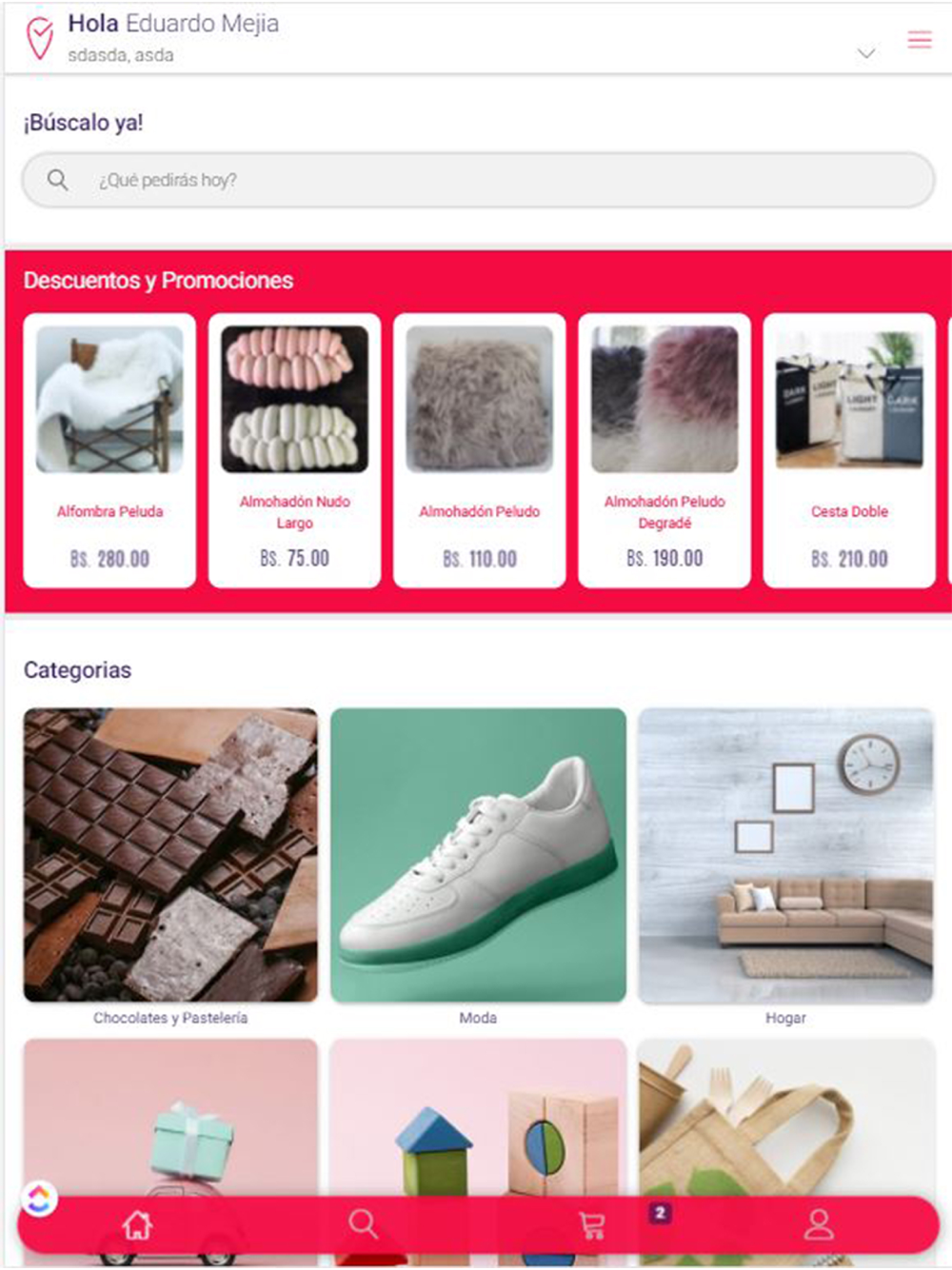Image resolution: width=952 pixels, height=1270 pixels.
Task: Open Almohadón Peludo product image
Action: click(x=479, y=399)
